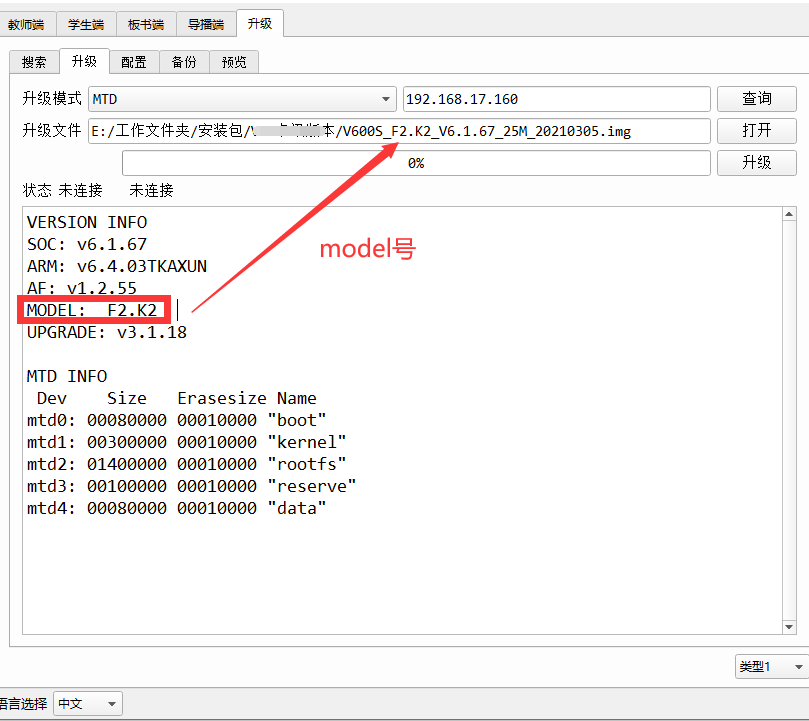This screenshot has width=809, height=721.
Task: Click the 0% upgrade progress bar
Action: pos(416,163)
